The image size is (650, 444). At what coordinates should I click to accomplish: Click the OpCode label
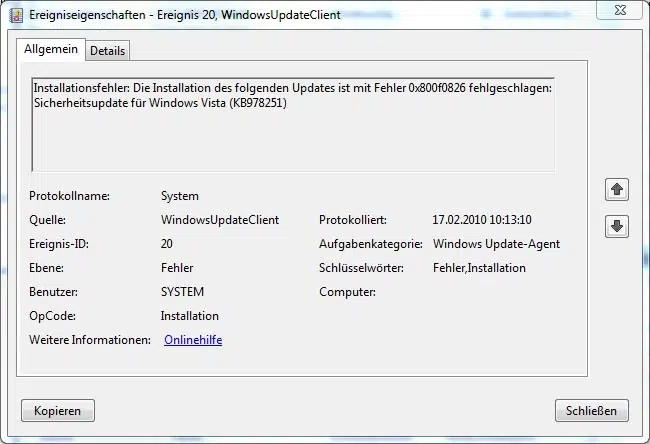click(52, 316)
